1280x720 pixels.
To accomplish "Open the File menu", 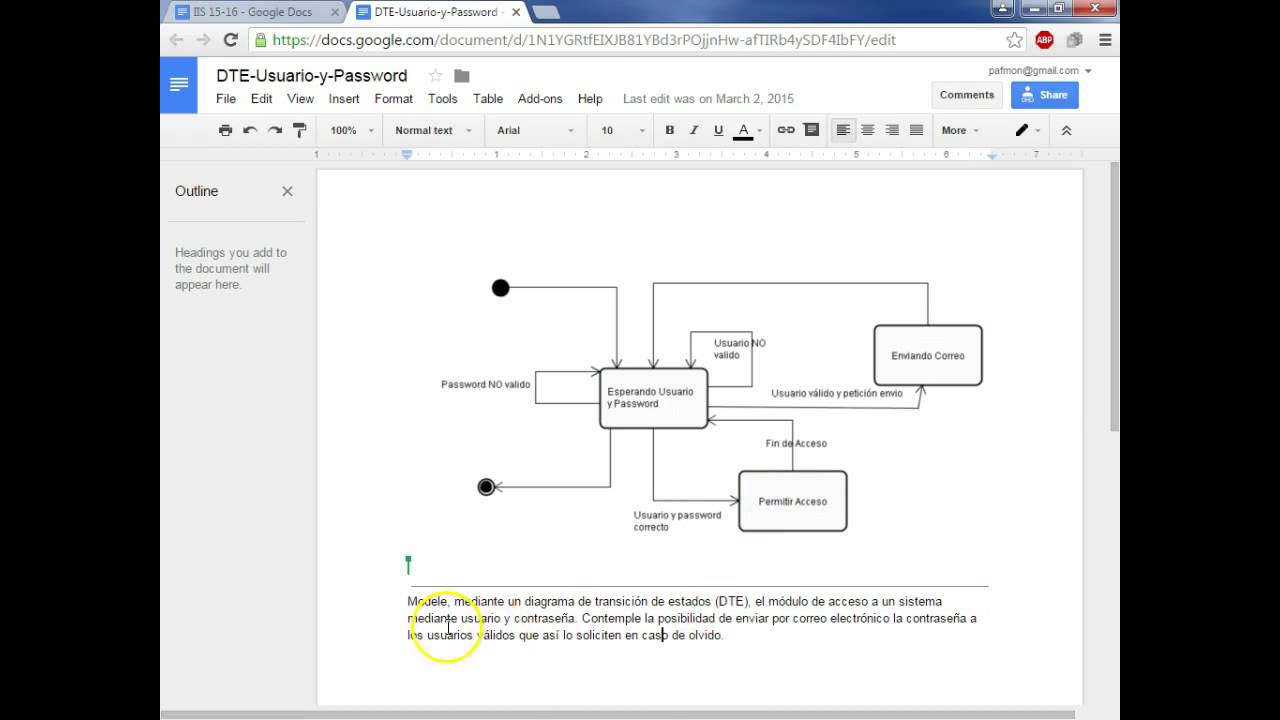I will point(226,99).
